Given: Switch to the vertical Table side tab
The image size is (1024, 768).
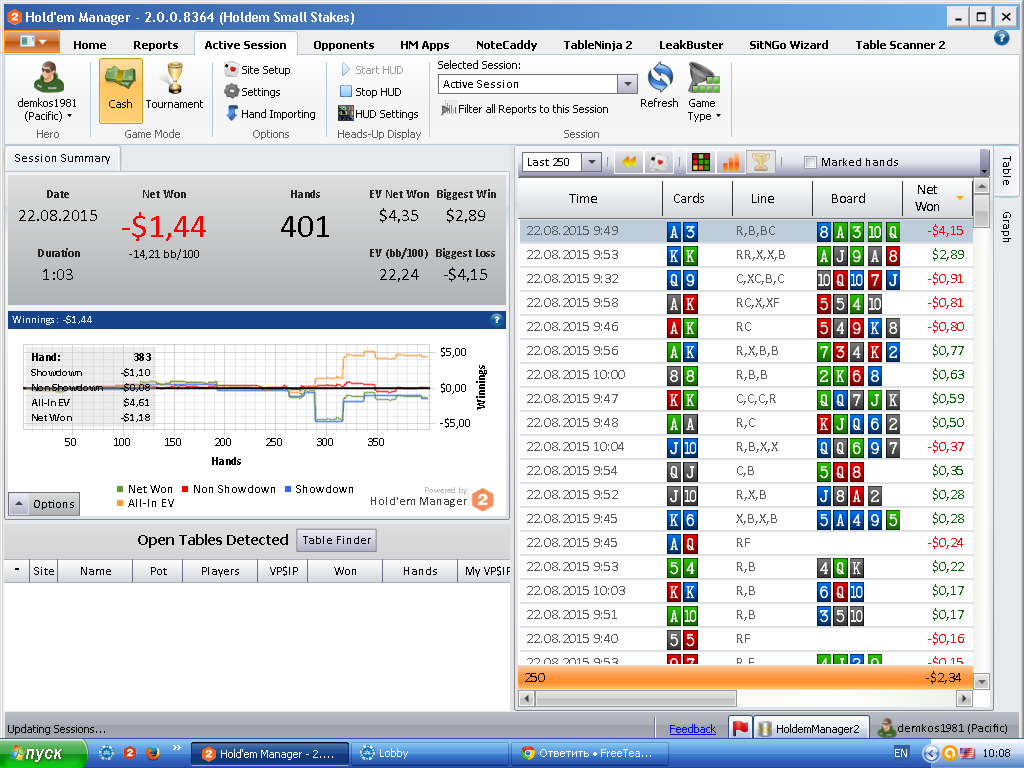Looking at the screenshot, I should (1006, 171).
